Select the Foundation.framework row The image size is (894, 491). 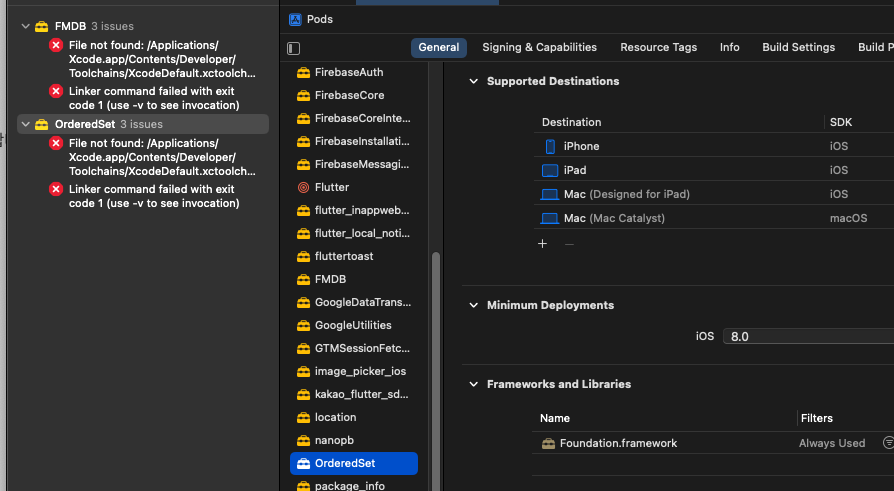pyautogui.click(x=713, y=443)
